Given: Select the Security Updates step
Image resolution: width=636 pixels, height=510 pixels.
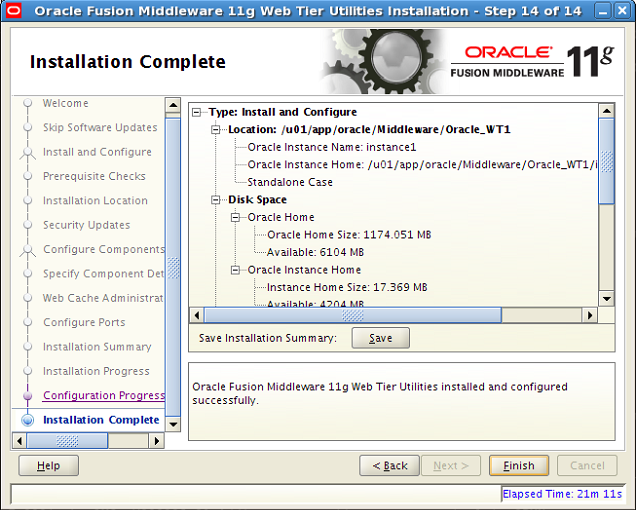Looking at the screenshot, I should pos(87,225).
